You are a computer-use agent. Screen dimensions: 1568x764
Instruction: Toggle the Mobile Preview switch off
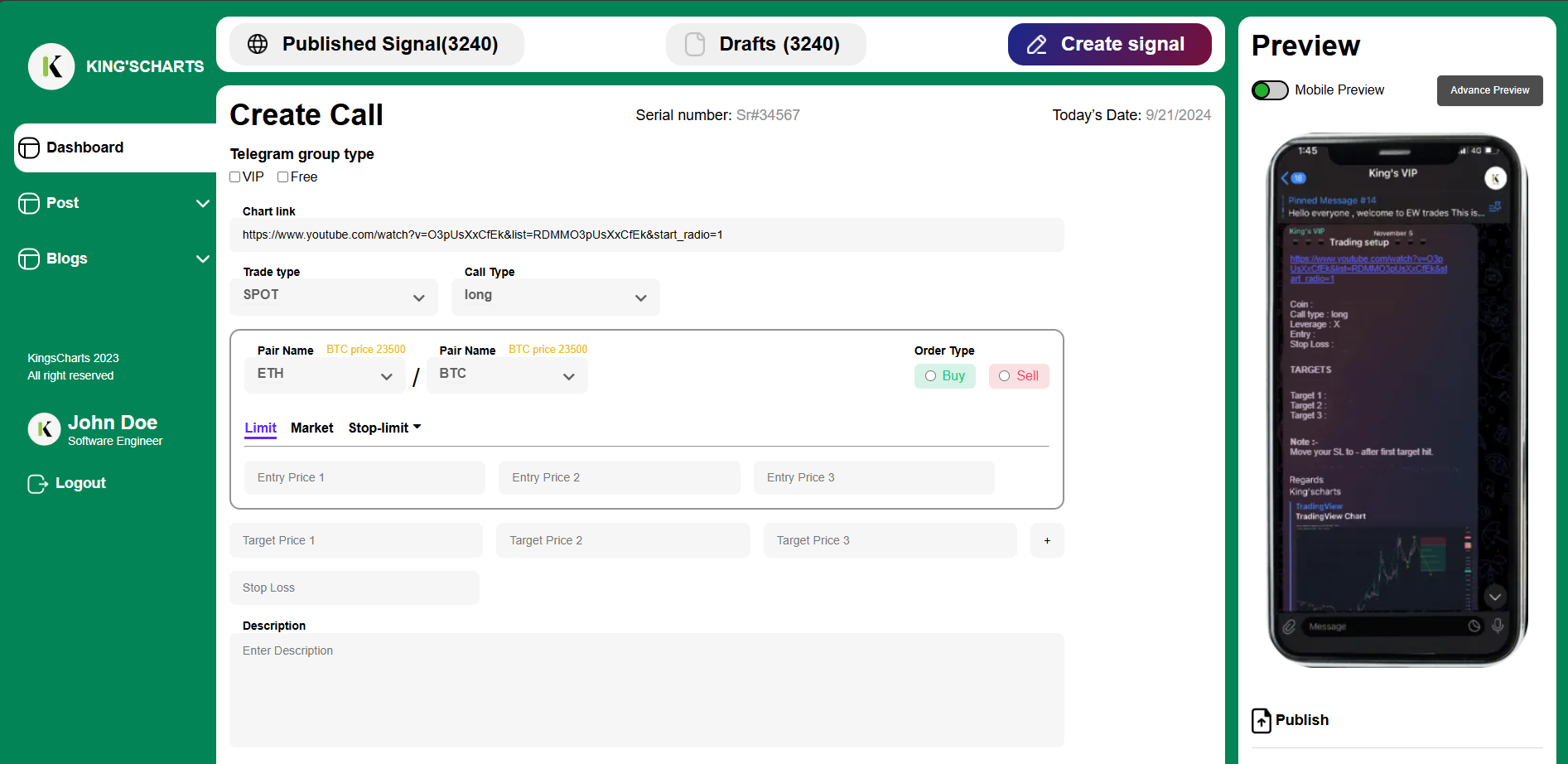click(x=1269, y=89)
